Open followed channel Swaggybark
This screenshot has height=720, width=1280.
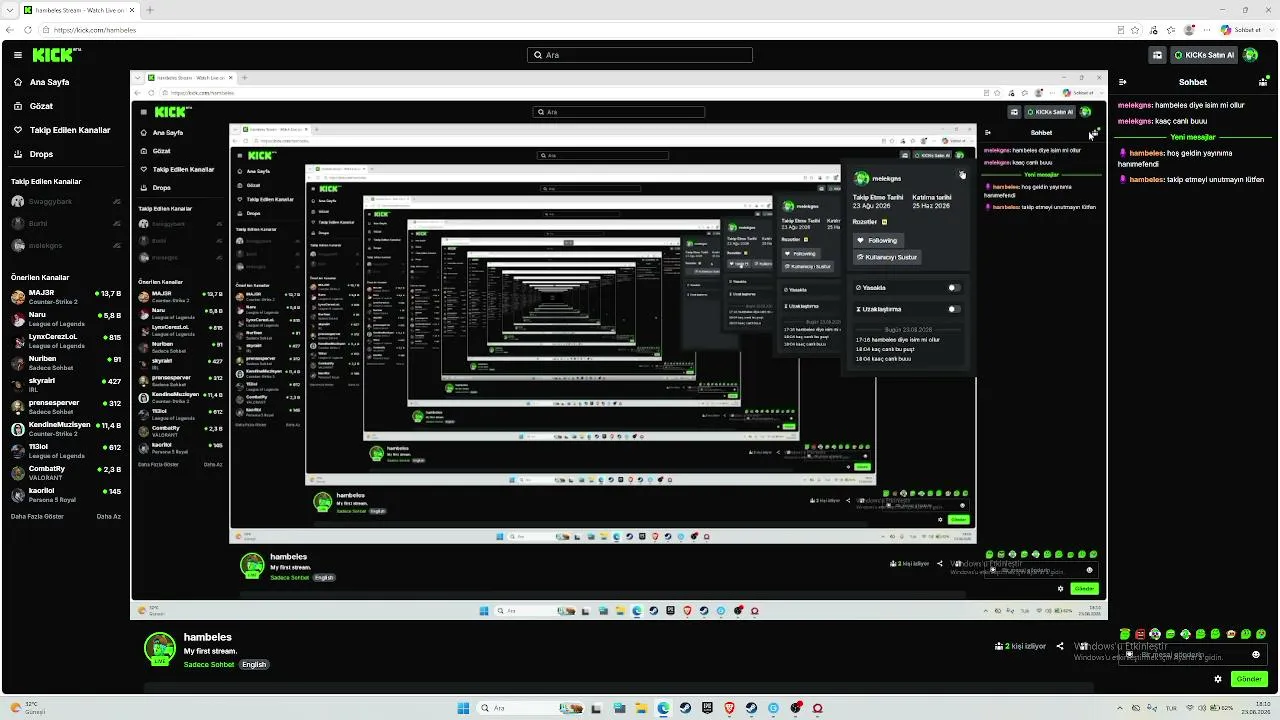point(66,201)
